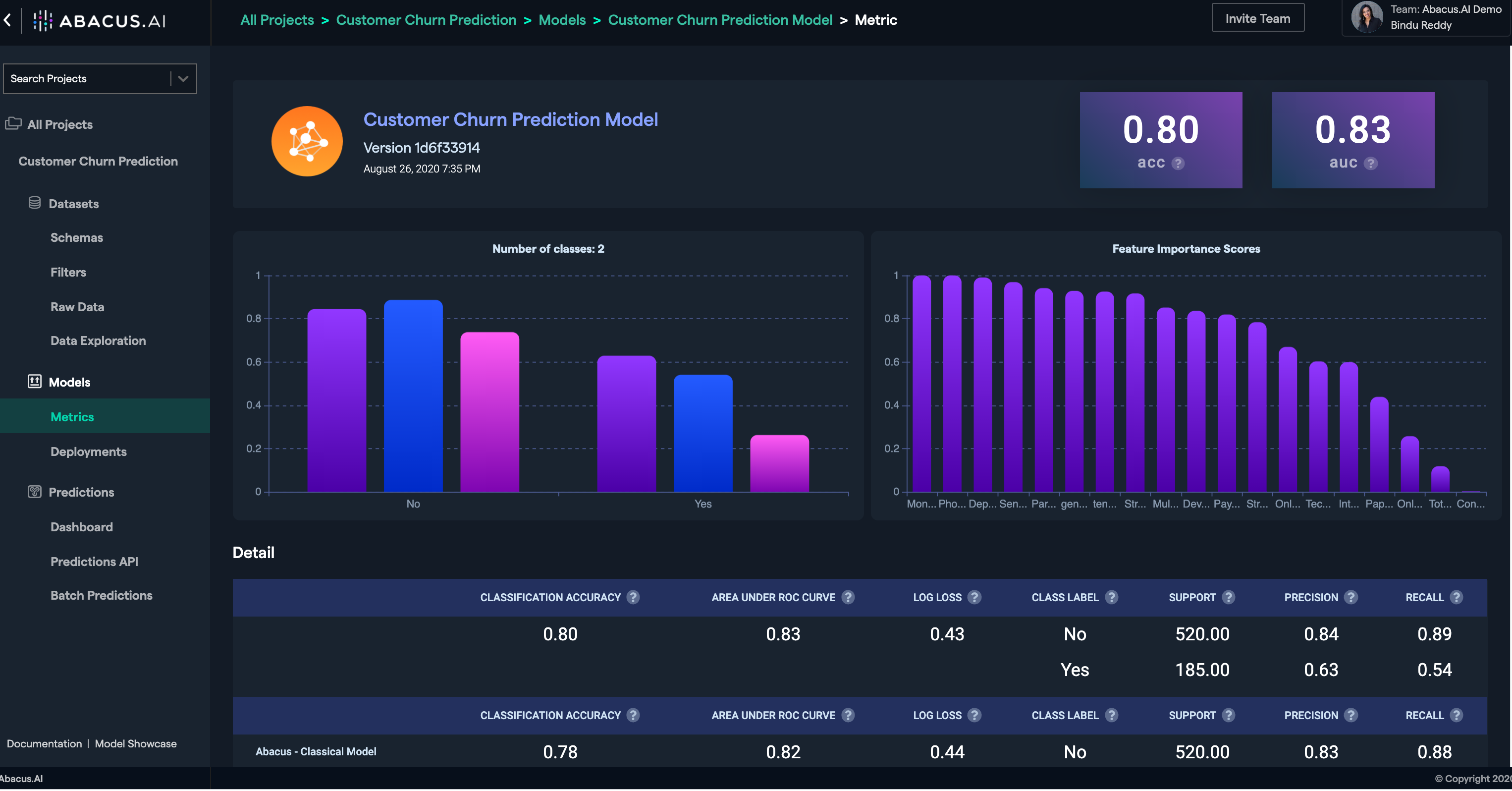Click the back arrow beside Abacus.AI logo
Viewport: 1512px width, 791px height.
coord(7,20)
